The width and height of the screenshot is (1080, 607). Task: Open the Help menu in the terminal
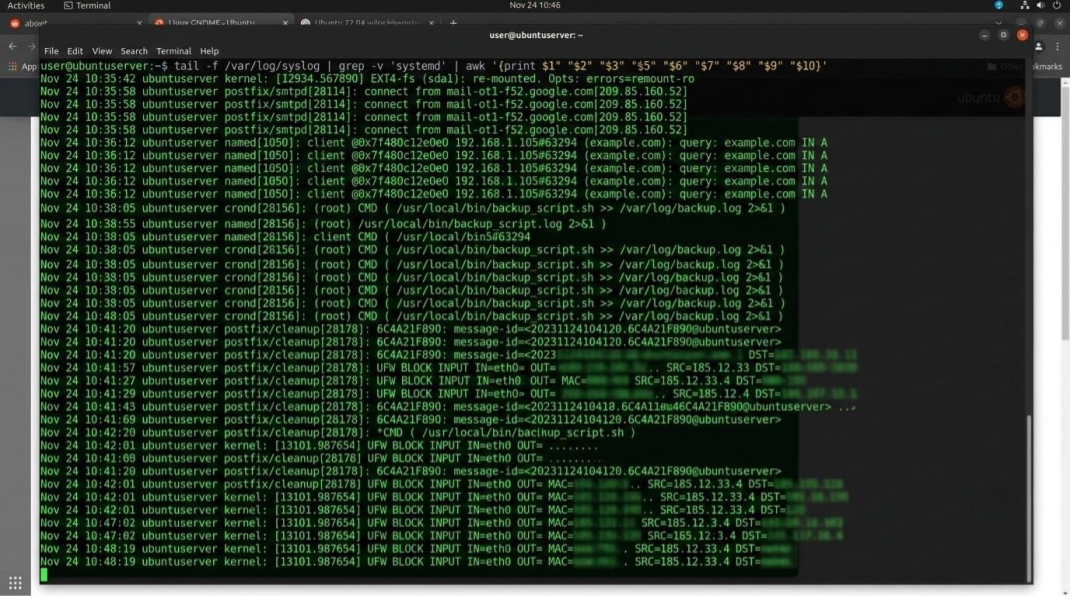(x=209, y=51)
